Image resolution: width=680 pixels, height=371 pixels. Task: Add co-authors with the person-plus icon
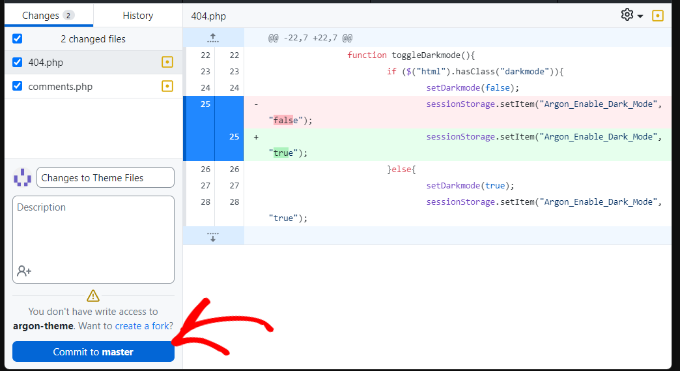(24, 271)
